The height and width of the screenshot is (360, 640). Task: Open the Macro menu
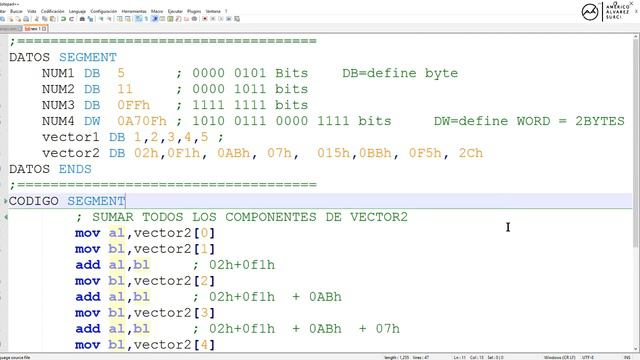tap(157, 11)
